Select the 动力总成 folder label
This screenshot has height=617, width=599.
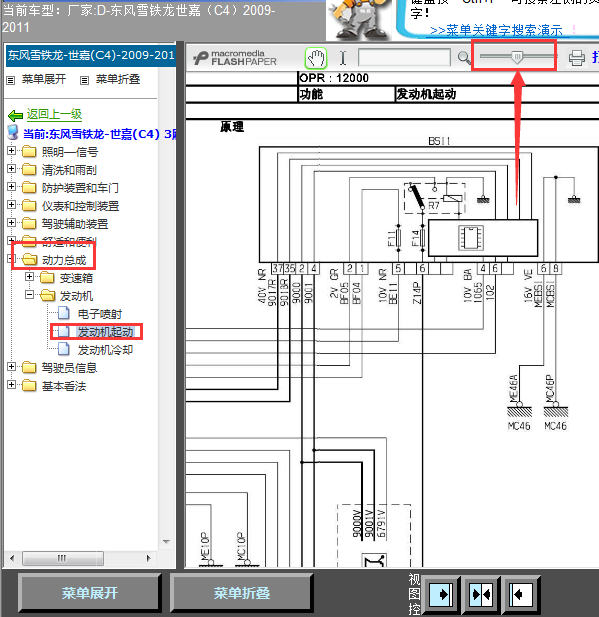coord(64,260)
